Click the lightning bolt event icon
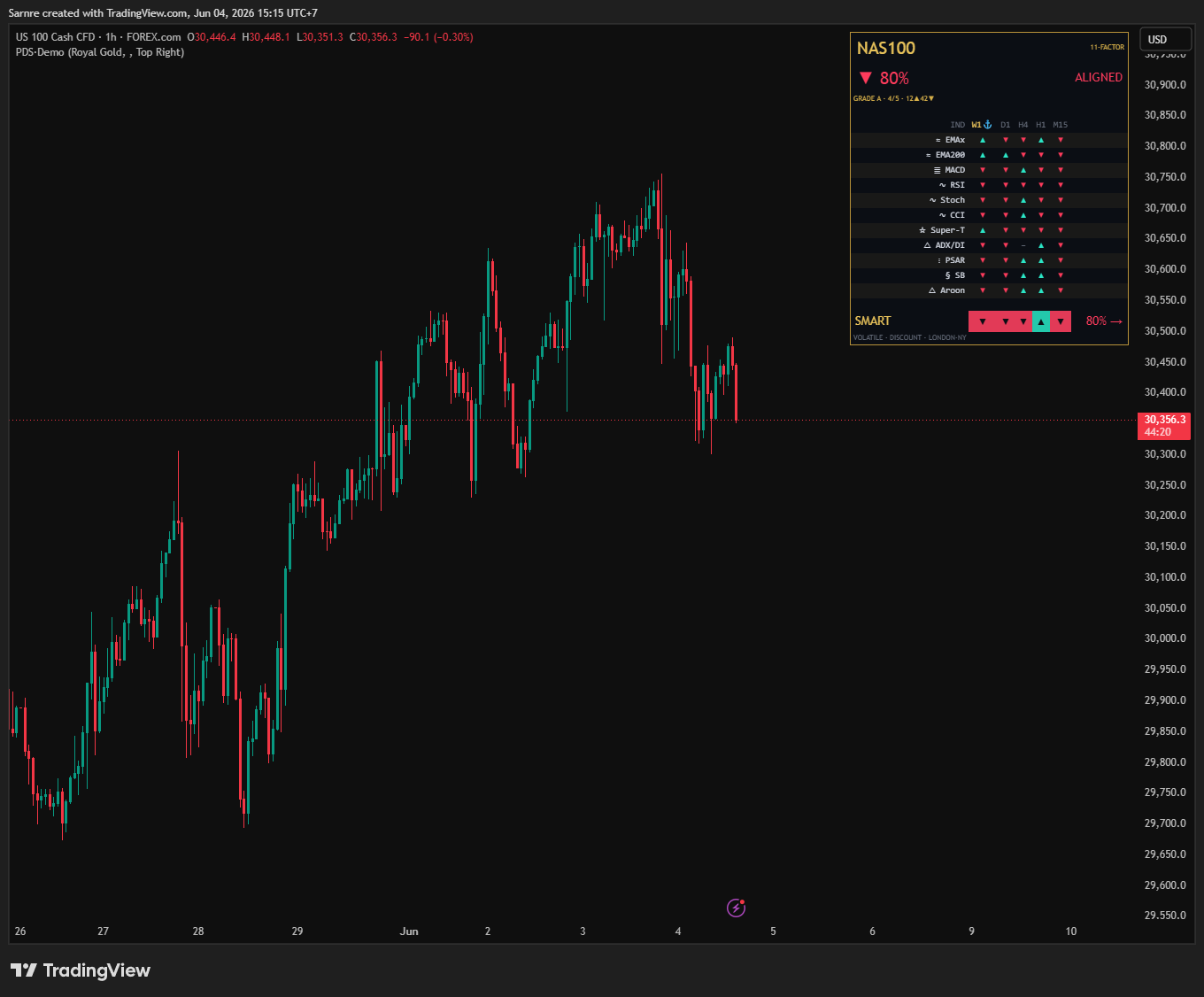Screen dimensions: 1204x997 736,907
